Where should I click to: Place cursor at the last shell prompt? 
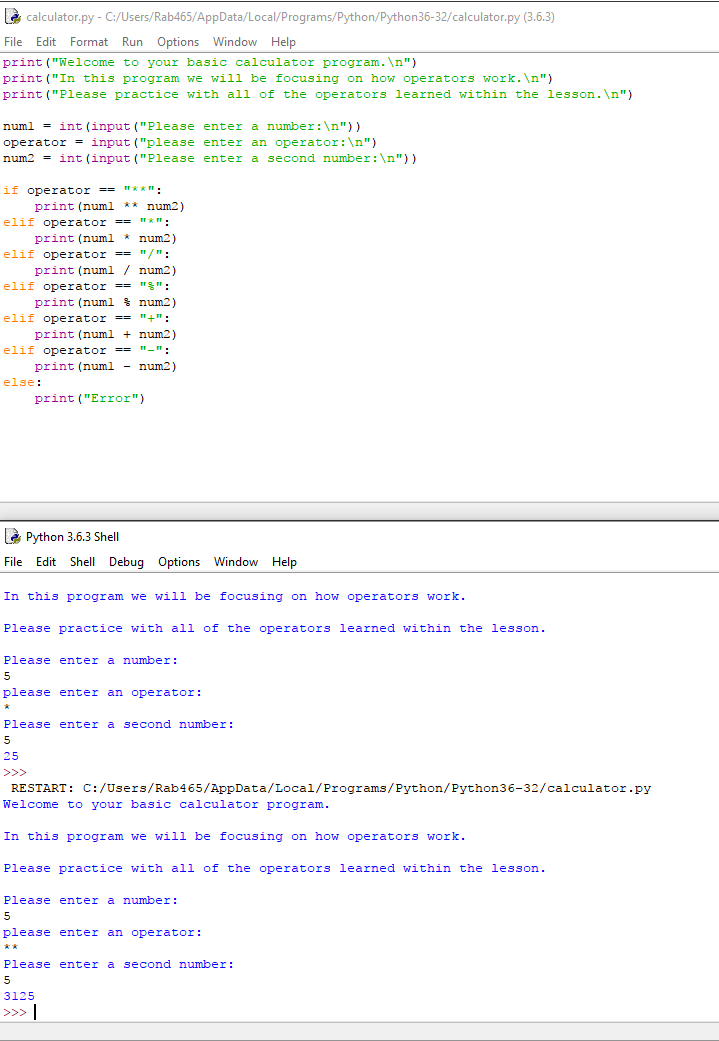click(x=35, y=1012)
